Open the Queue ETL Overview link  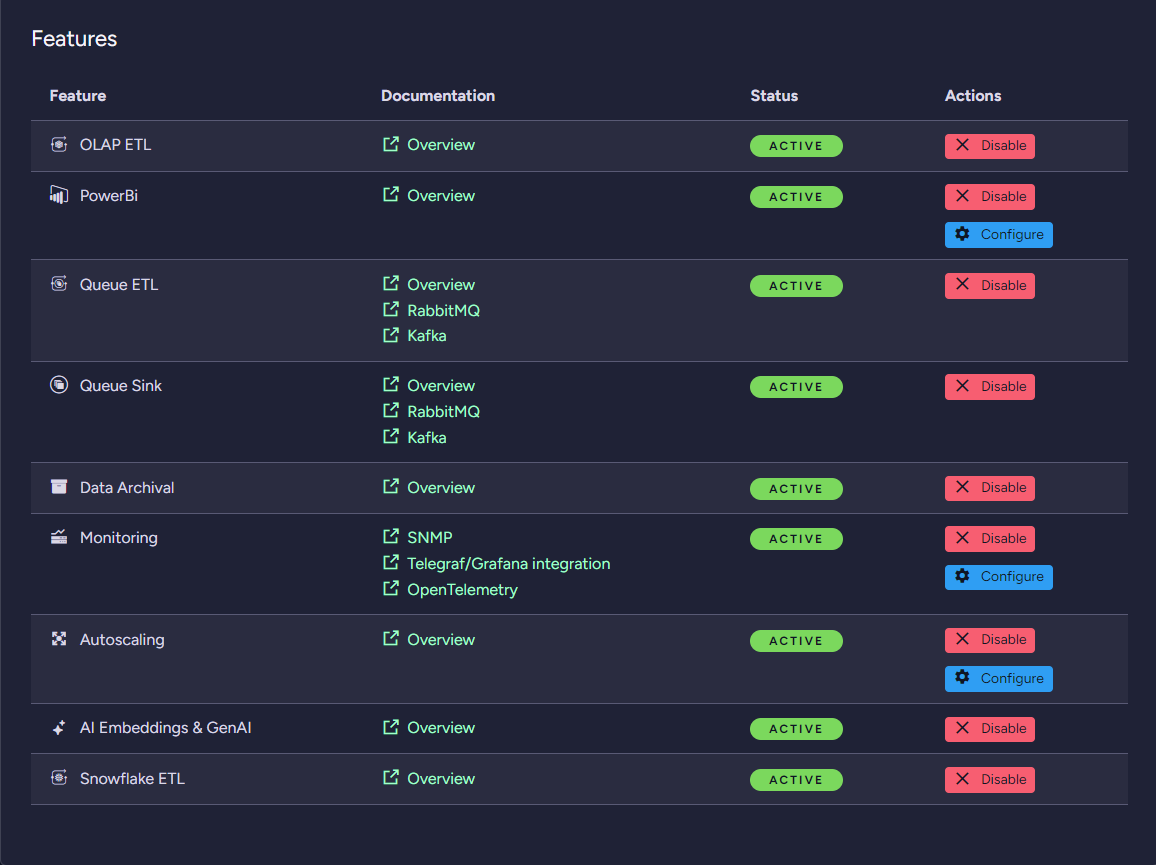click(441, 285)
